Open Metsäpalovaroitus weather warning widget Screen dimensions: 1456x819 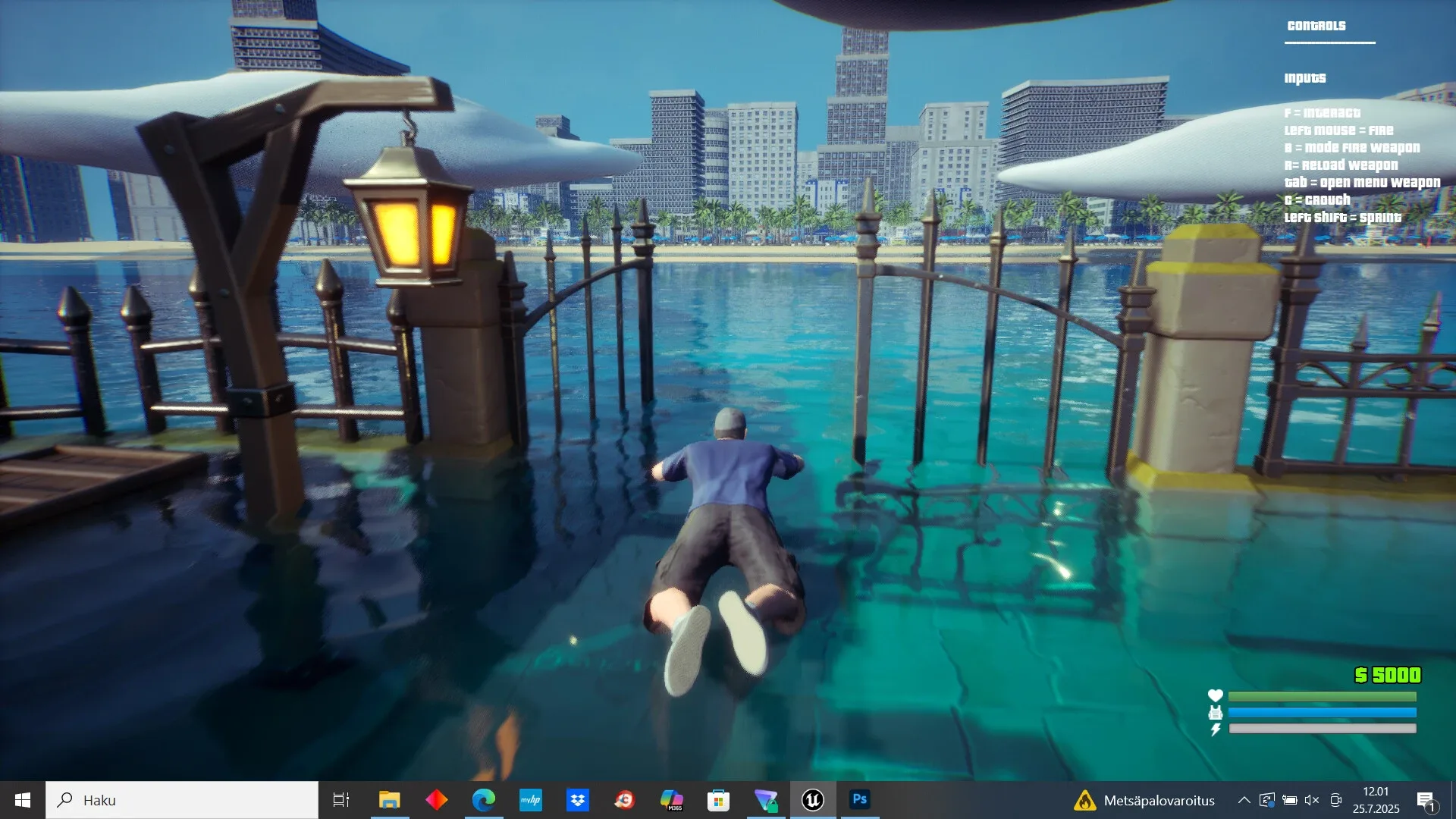1144,800
